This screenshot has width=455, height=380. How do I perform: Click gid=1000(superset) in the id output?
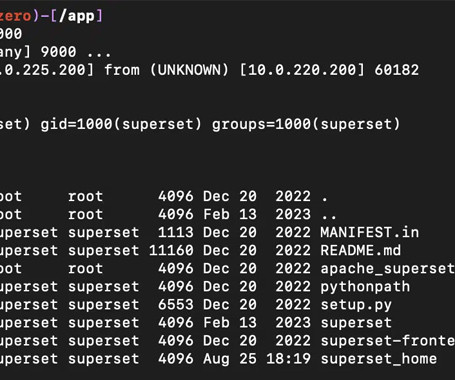121,124
